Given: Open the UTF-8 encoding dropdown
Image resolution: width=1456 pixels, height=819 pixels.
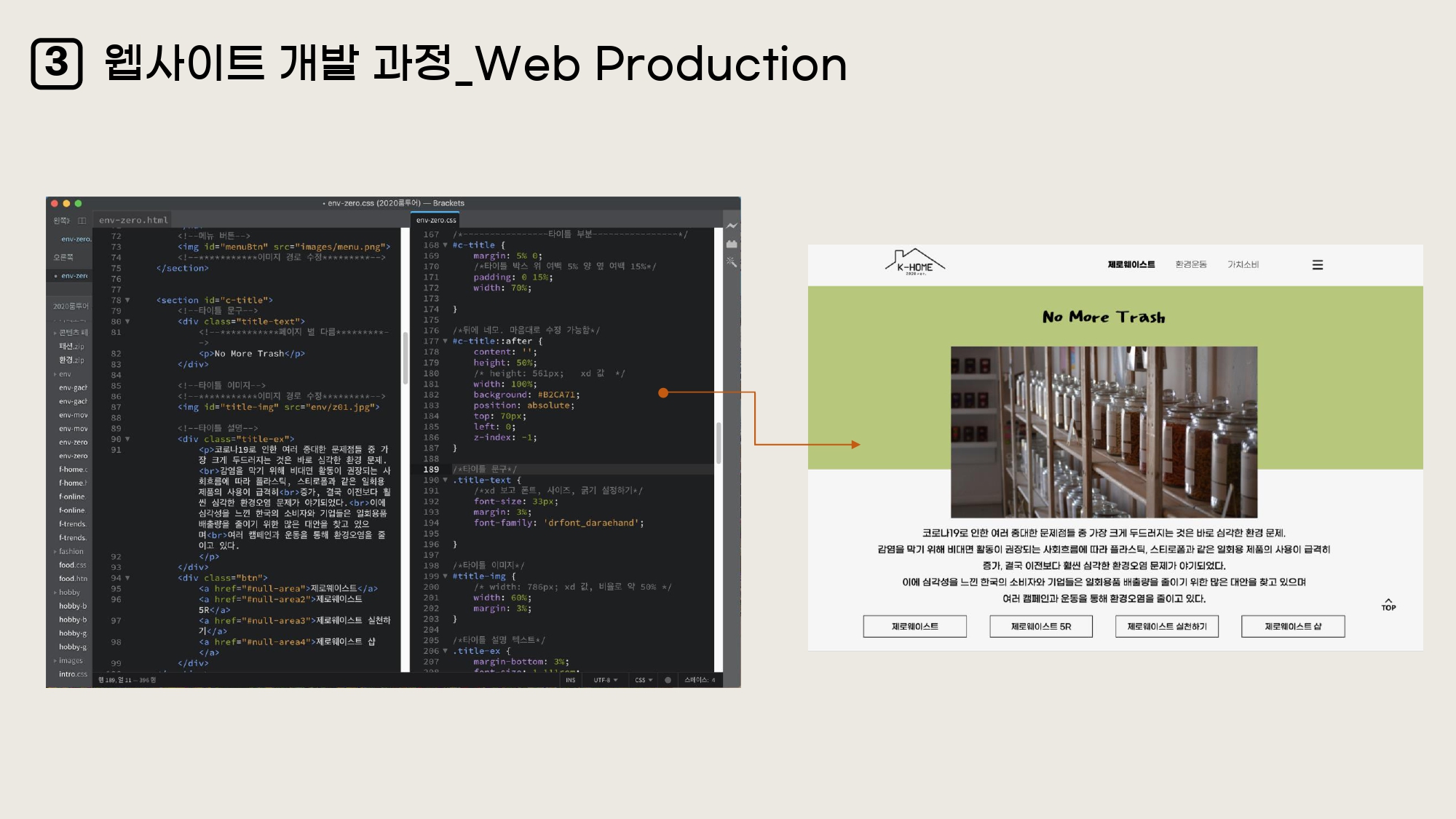Looking at the screenshot, I should pyautogui.click(x=605, y=680).
